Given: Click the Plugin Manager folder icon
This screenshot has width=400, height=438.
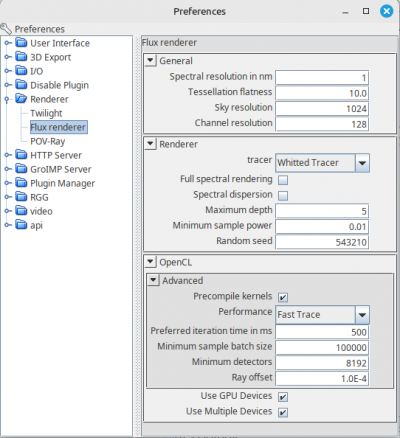Looking at the screenshot, I should click(x=21, y=183).
